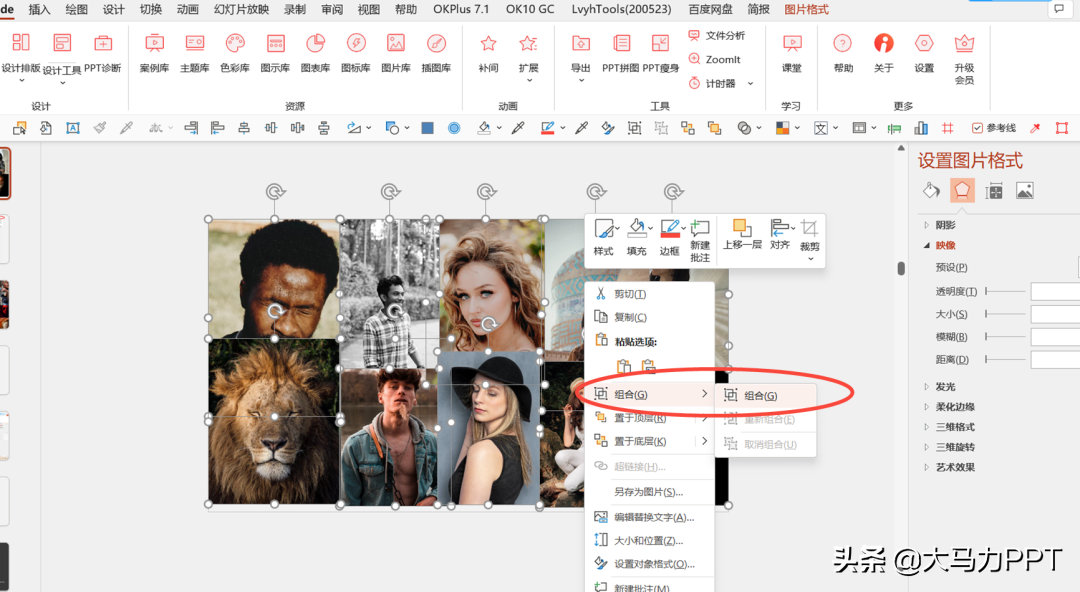The height and width of the screenshot is (592, 1080).
Task: Click 新建批注 in the mini toolbar
Action: click(x=700, y=241)
